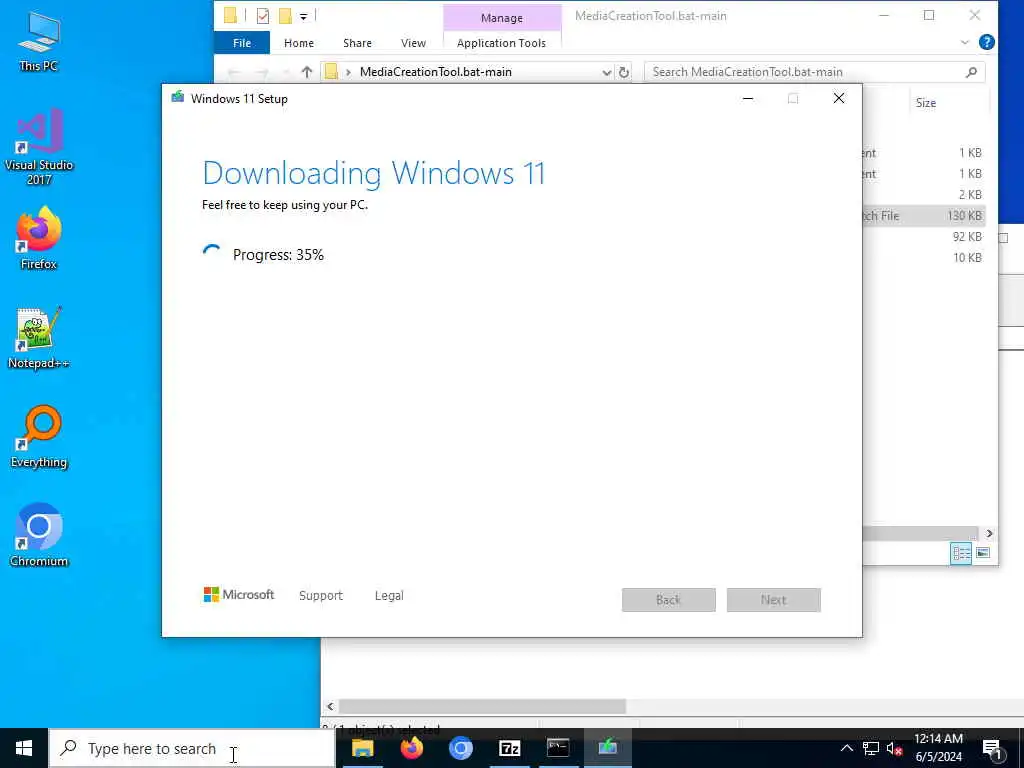Click the muted volume tray icon
This screenshot has width=1024, height=768.
pos(894,748)
